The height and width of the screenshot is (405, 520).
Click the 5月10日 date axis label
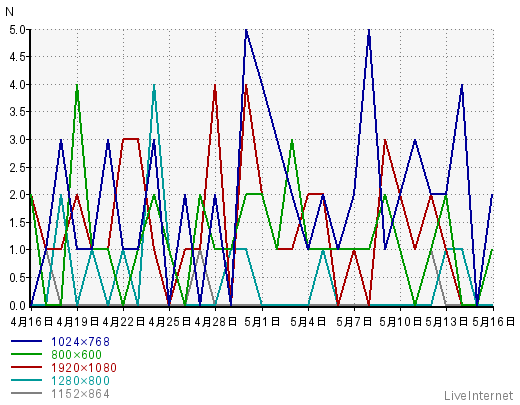click(x=400, y=322)
